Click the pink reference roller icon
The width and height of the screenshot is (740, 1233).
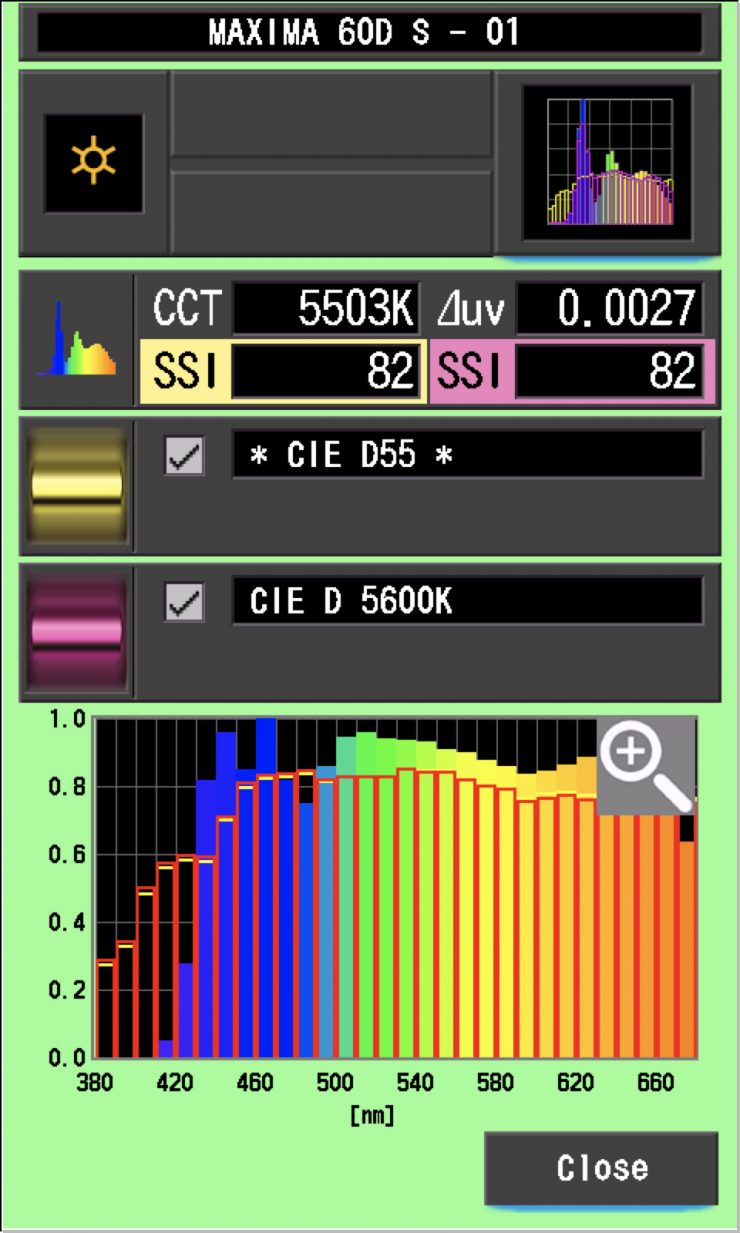pos(77,632)
